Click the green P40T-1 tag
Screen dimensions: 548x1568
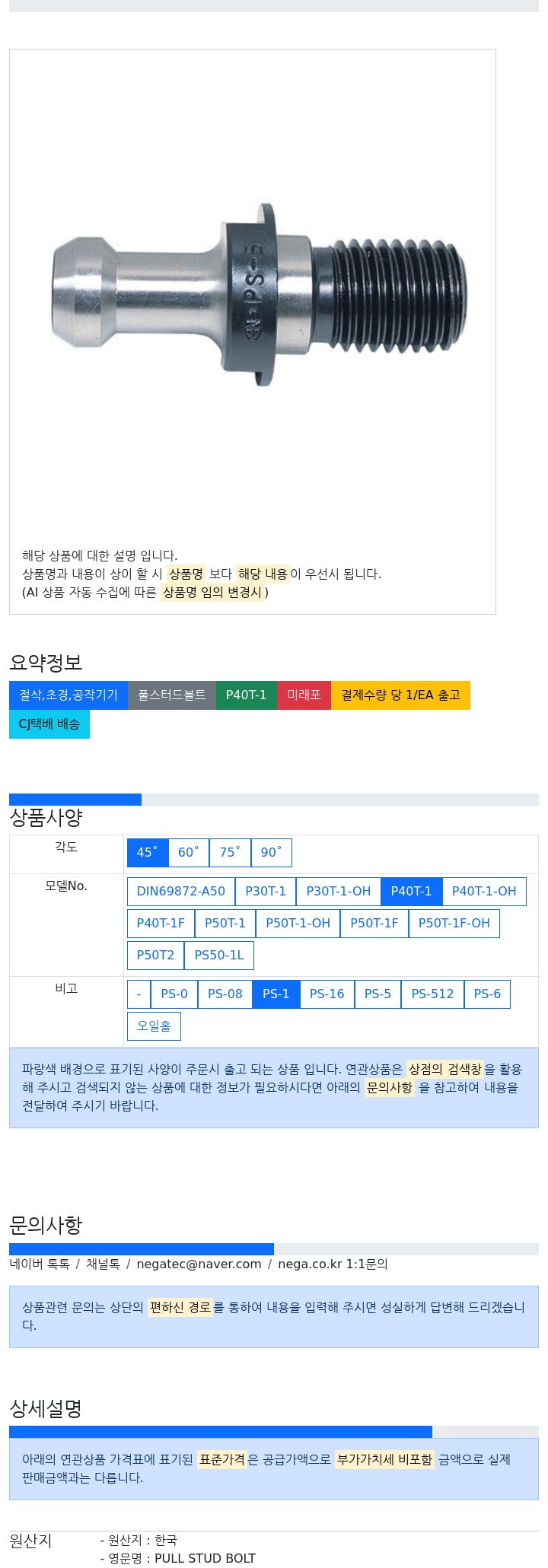coord(247,695)
